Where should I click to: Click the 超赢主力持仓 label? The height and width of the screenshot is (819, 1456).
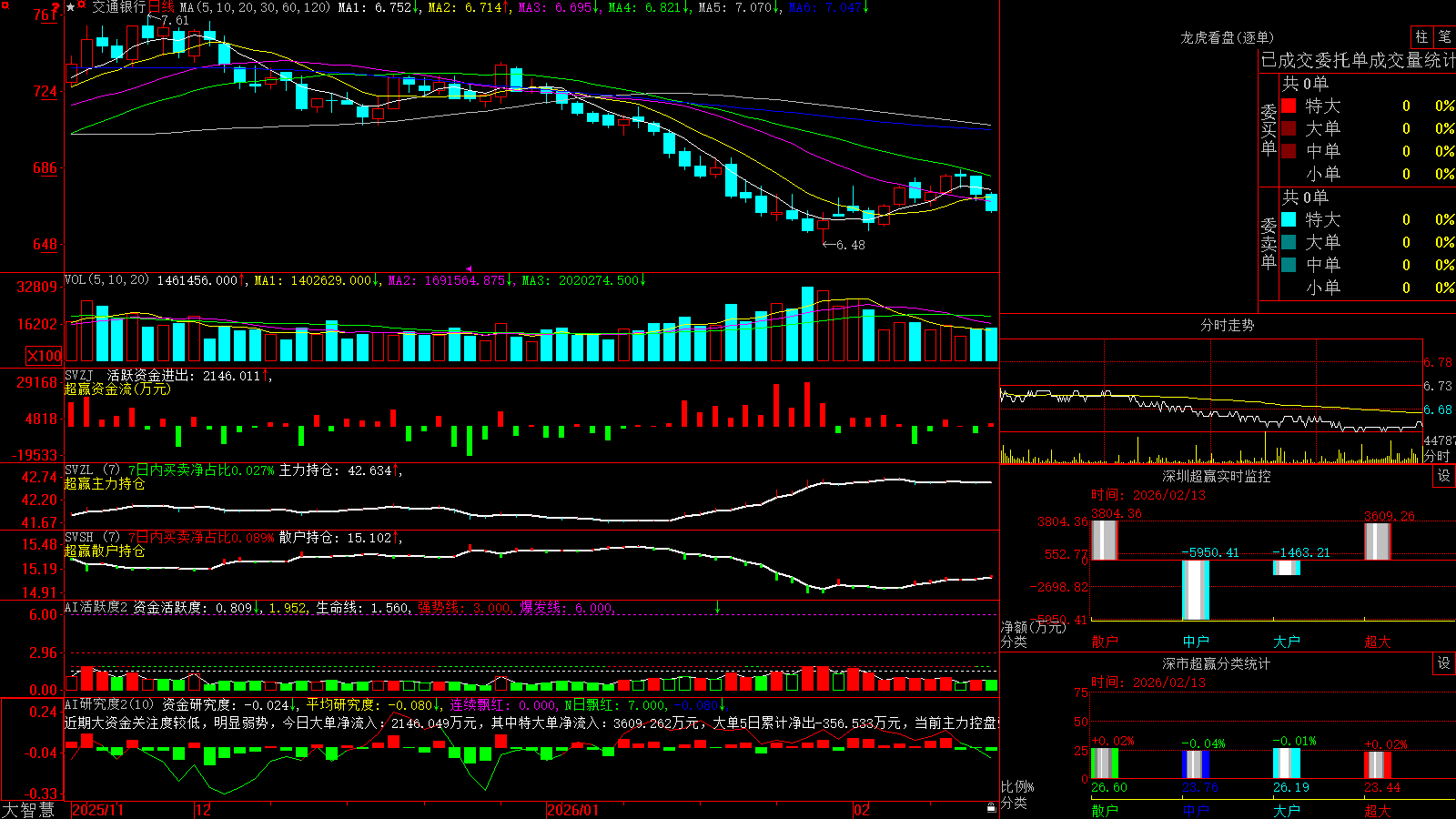click(x=105, y=484)
